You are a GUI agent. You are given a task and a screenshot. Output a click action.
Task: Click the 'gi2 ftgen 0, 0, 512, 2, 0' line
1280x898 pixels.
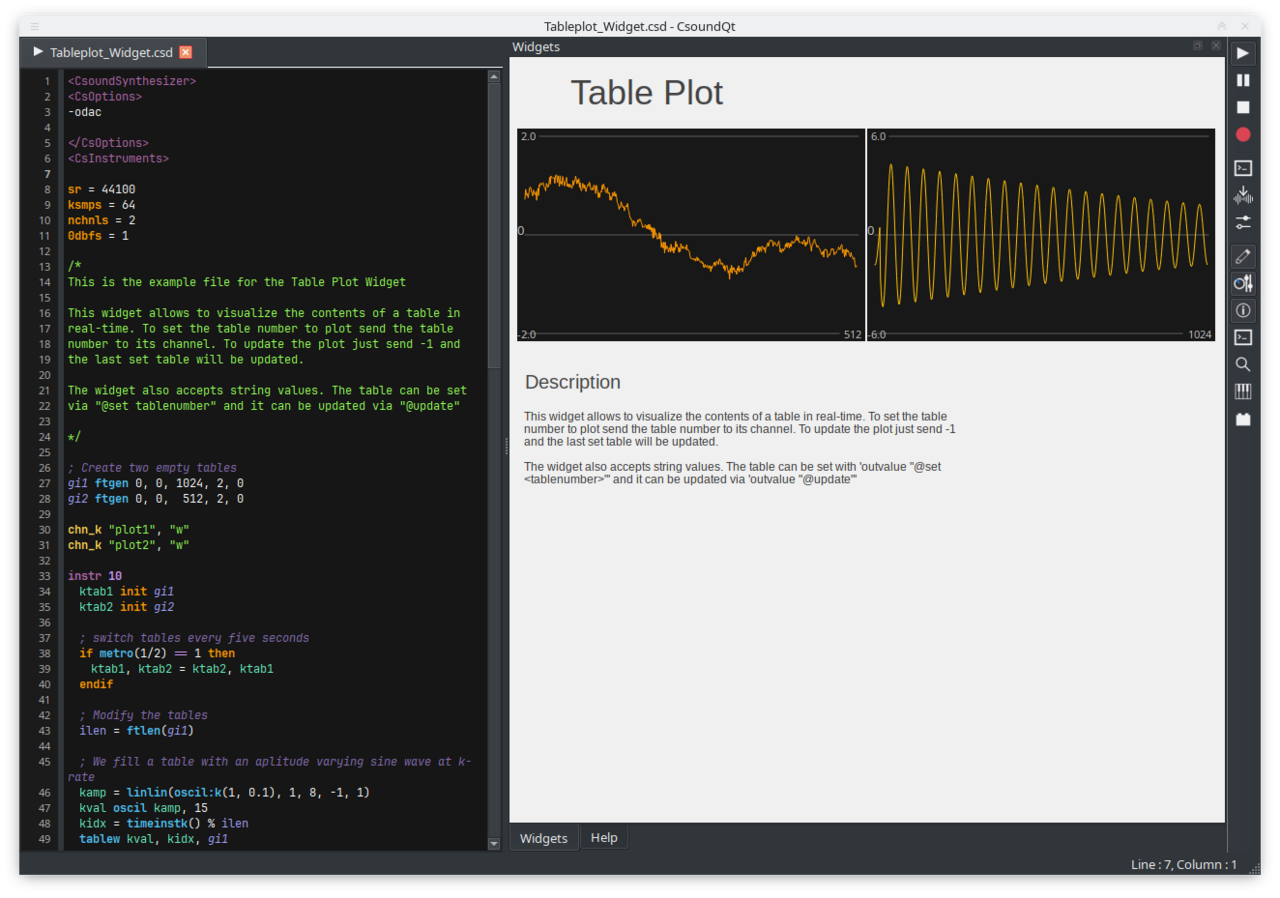pos(155,498)
